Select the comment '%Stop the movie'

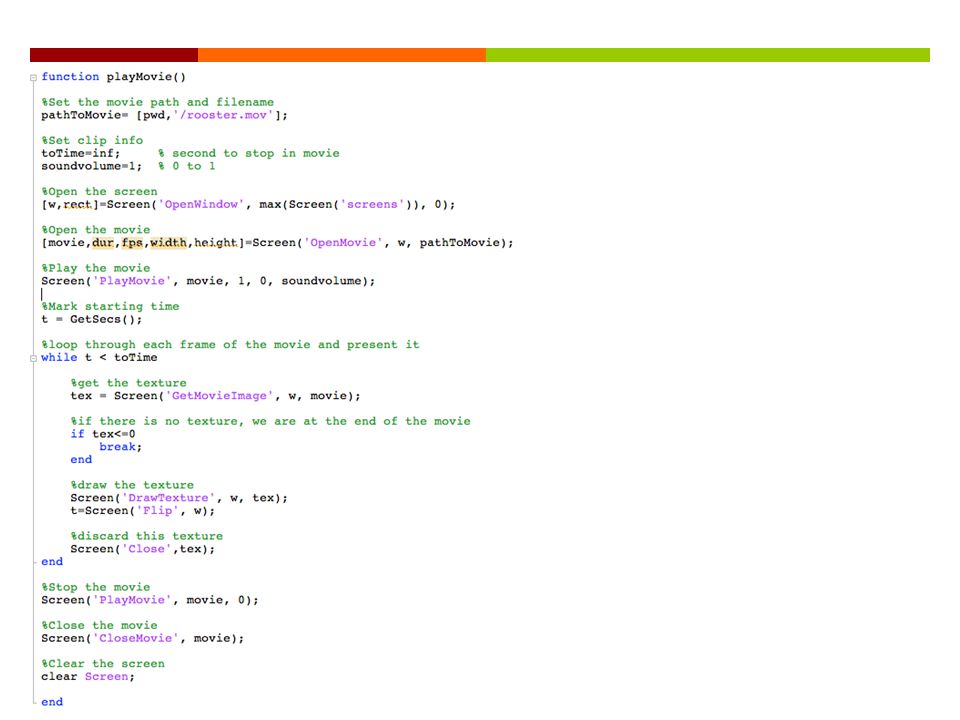(x=96, y=587)
